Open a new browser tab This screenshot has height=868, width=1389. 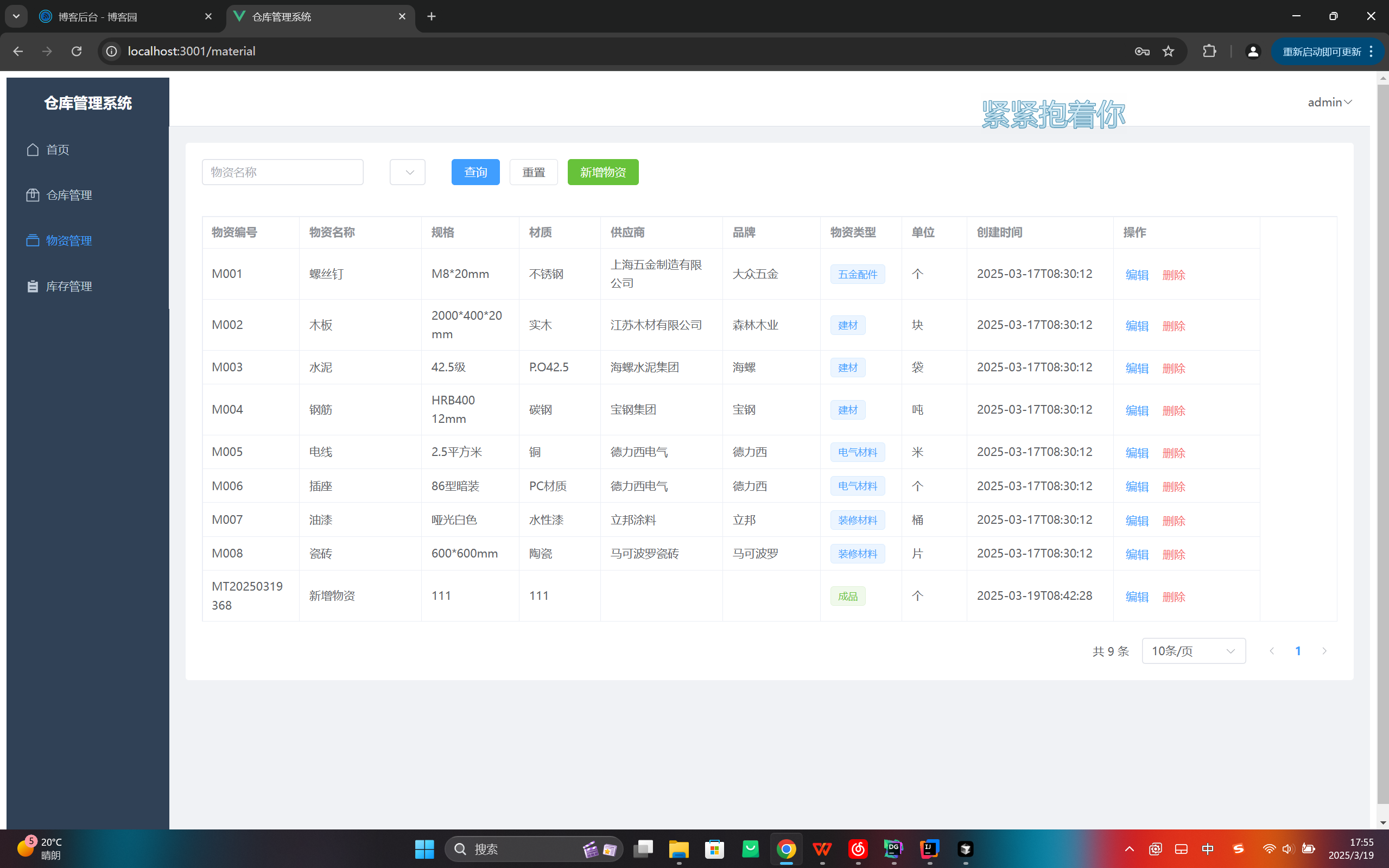(432, 17)
